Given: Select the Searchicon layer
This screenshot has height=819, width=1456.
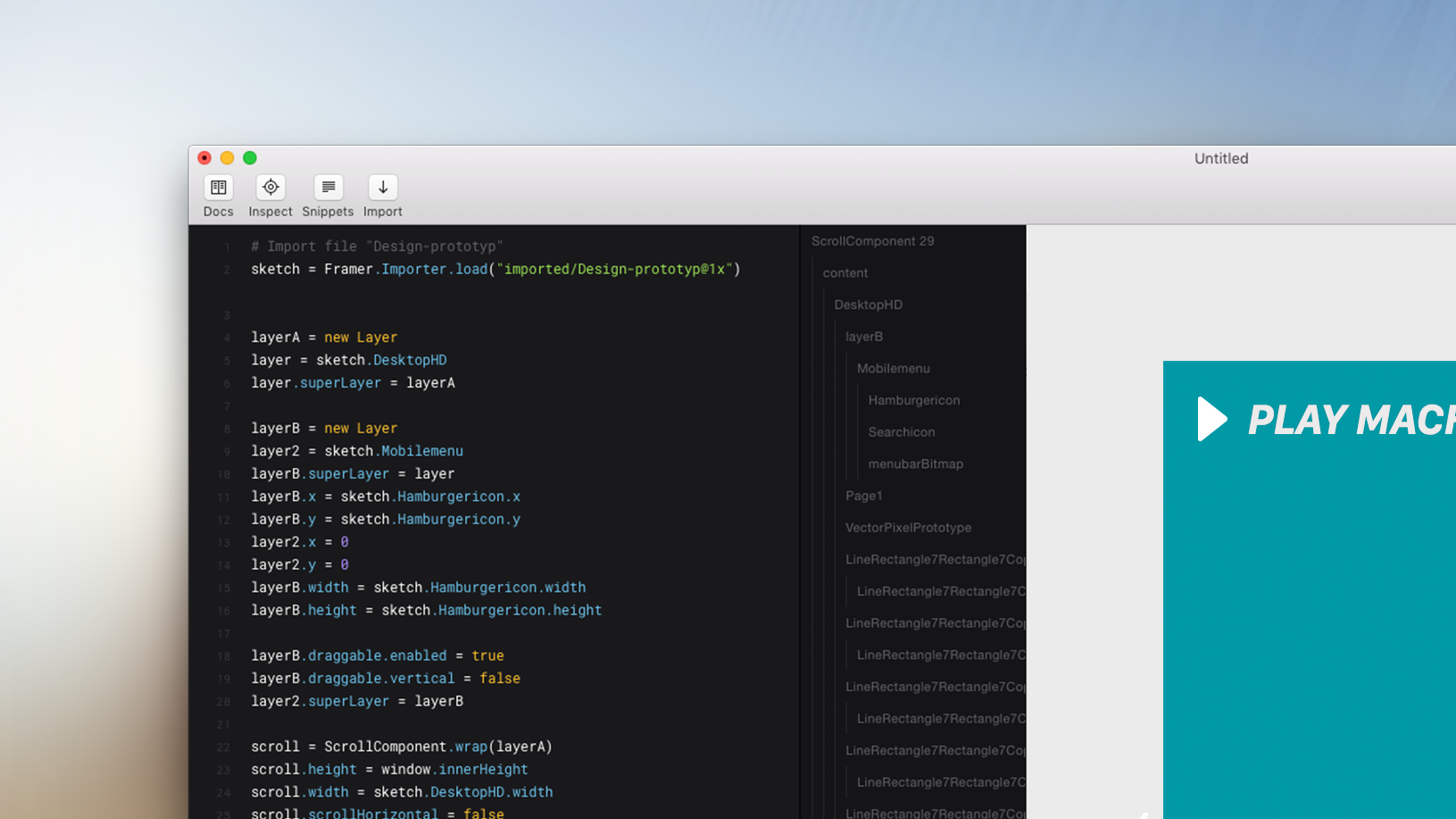Looking at the screenshot, I should coord(902,432).
